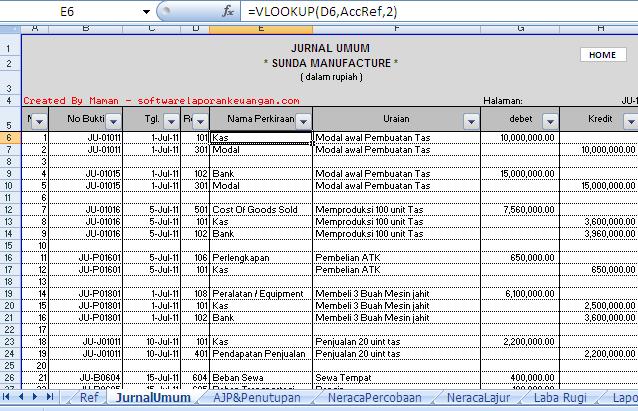This screenshot has height=411, width=638.
Task: Select column header G
Action: (521, 29)
